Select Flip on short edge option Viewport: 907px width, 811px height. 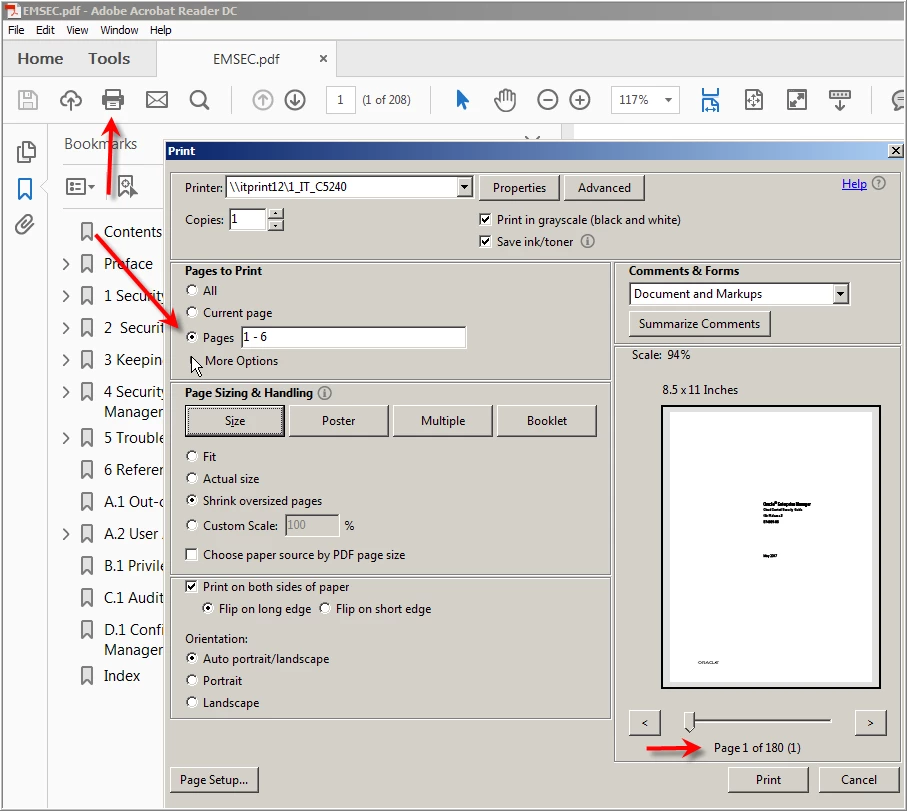pyautogui.click(x=325, y=609)
